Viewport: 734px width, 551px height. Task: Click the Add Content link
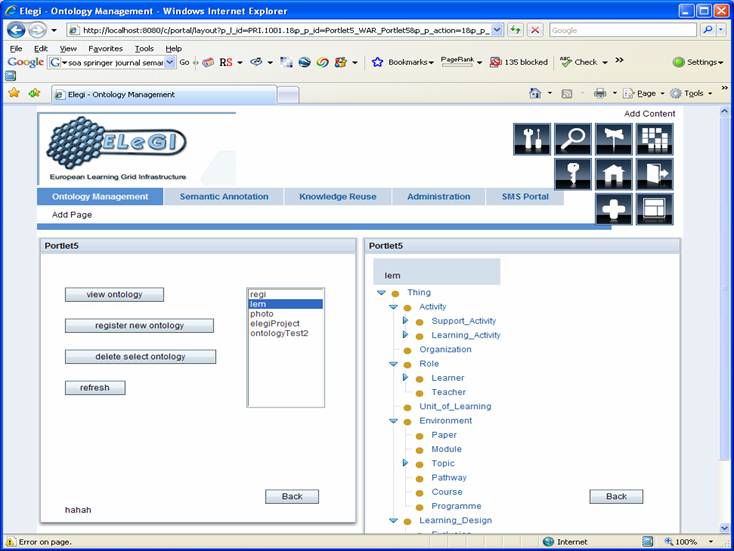click(649, 114)
